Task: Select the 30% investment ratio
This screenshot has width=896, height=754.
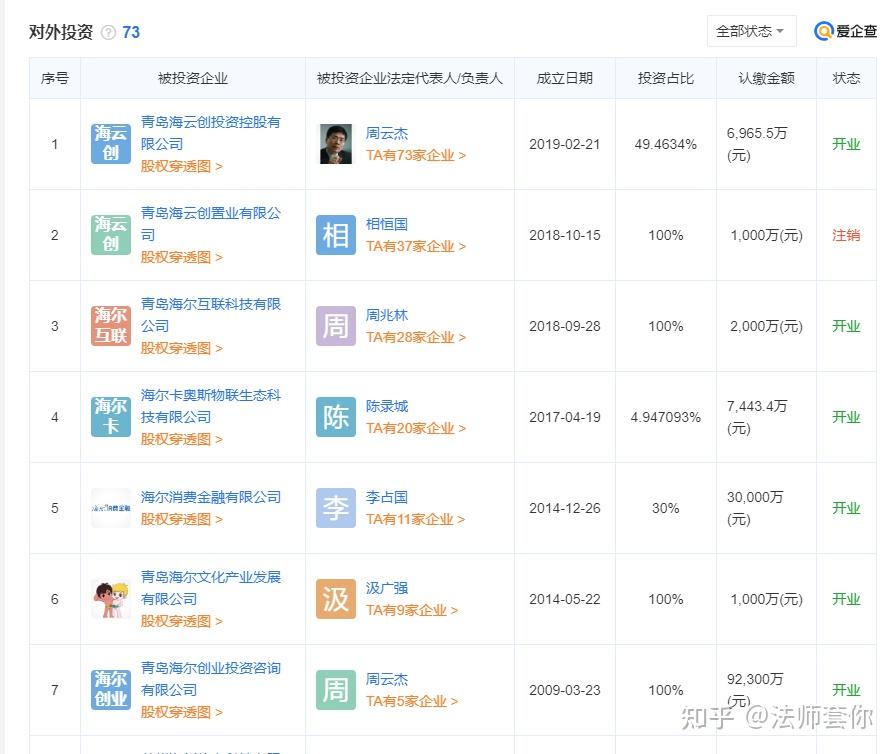Action: tap(666, 508)
